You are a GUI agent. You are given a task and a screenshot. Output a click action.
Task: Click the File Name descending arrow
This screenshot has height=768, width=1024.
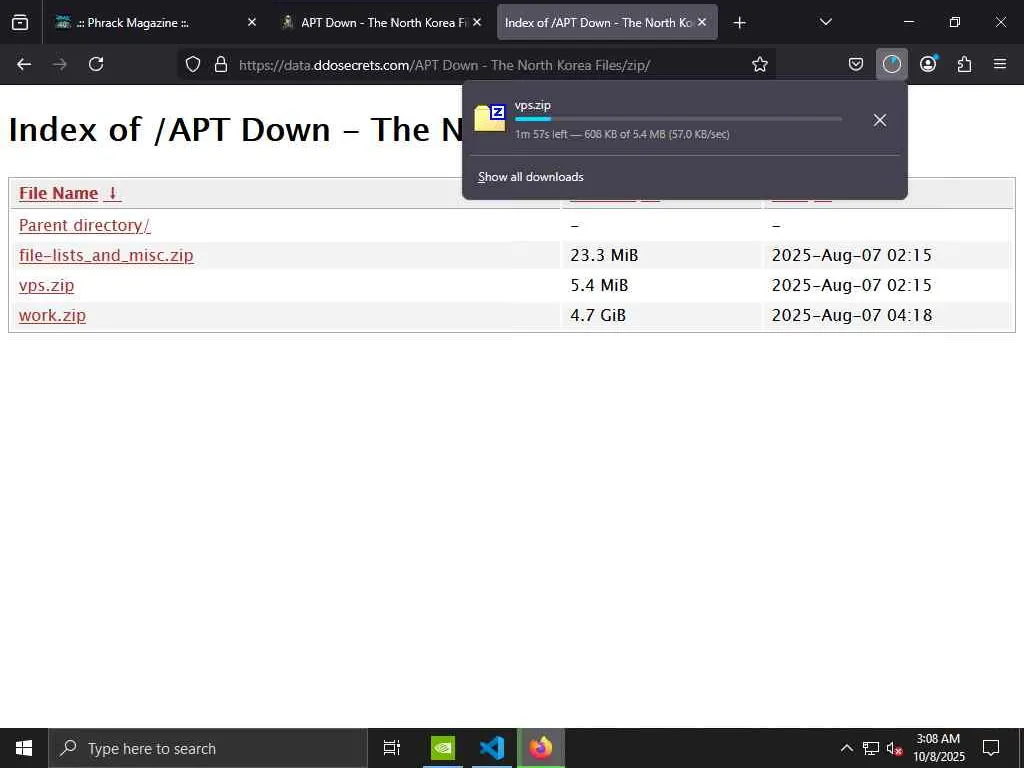112,193
